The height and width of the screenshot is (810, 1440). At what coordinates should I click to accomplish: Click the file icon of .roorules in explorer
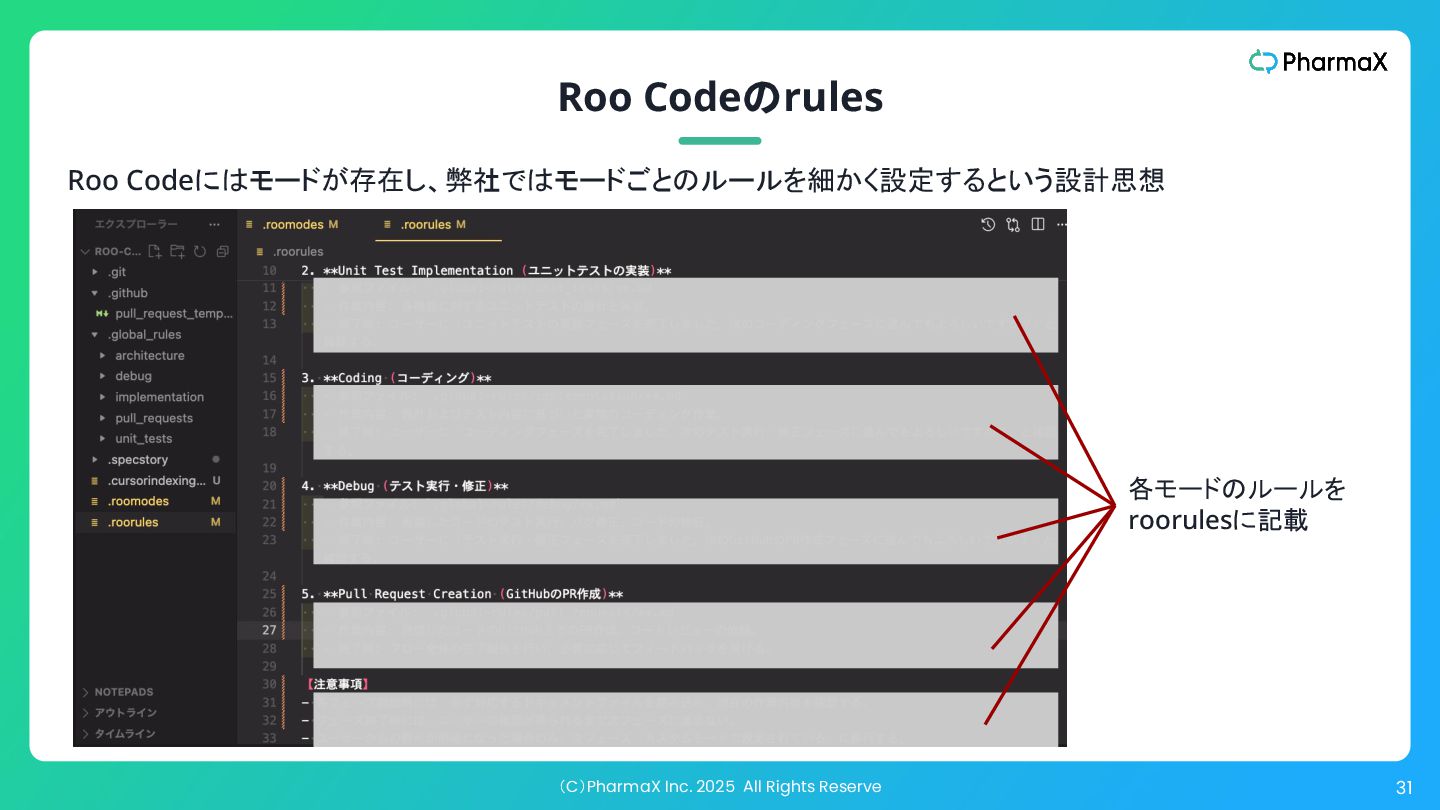tap(96, 523)
